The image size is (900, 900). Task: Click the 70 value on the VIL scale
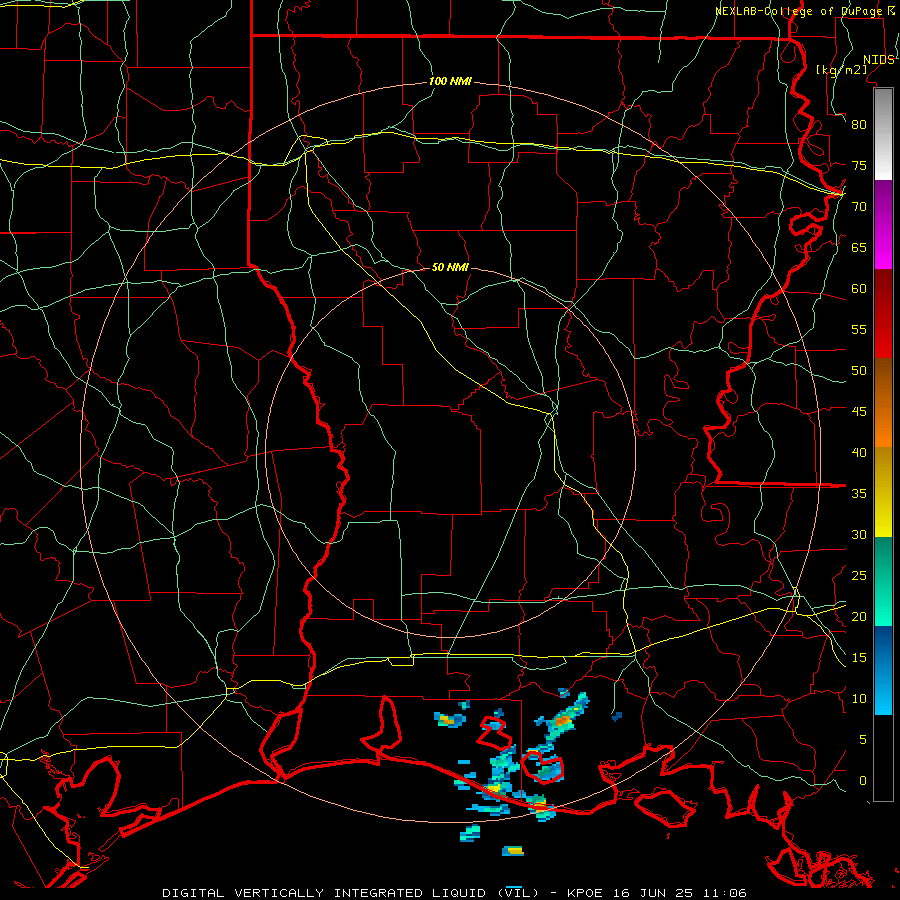point(859,207)
